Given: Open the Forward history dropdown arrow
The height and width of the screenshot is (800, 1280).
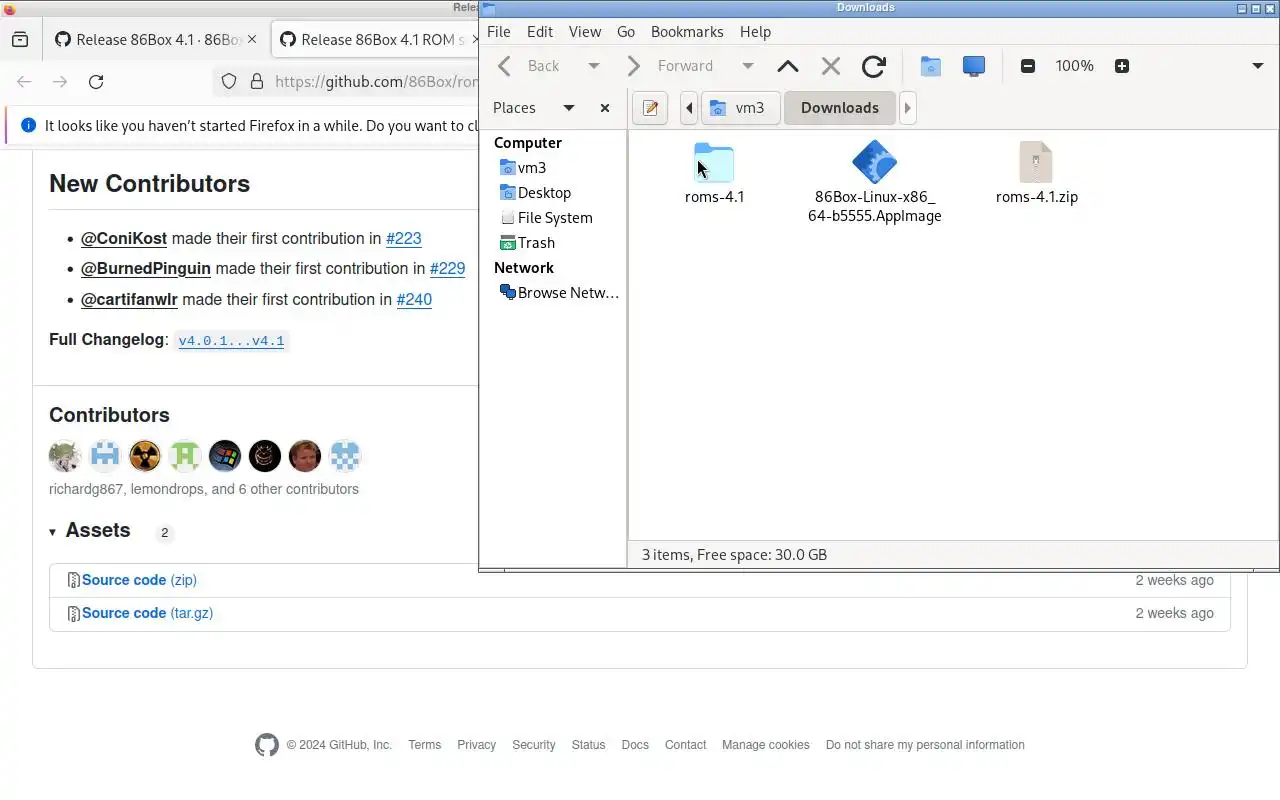Looking at the screenshot, I should 747,66.
